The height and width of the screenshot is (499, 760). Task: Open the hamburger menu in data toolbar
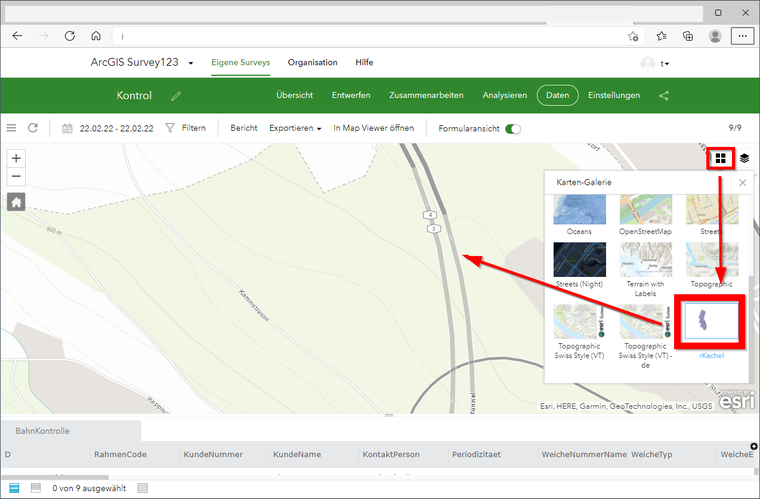(x=11, y=128)
